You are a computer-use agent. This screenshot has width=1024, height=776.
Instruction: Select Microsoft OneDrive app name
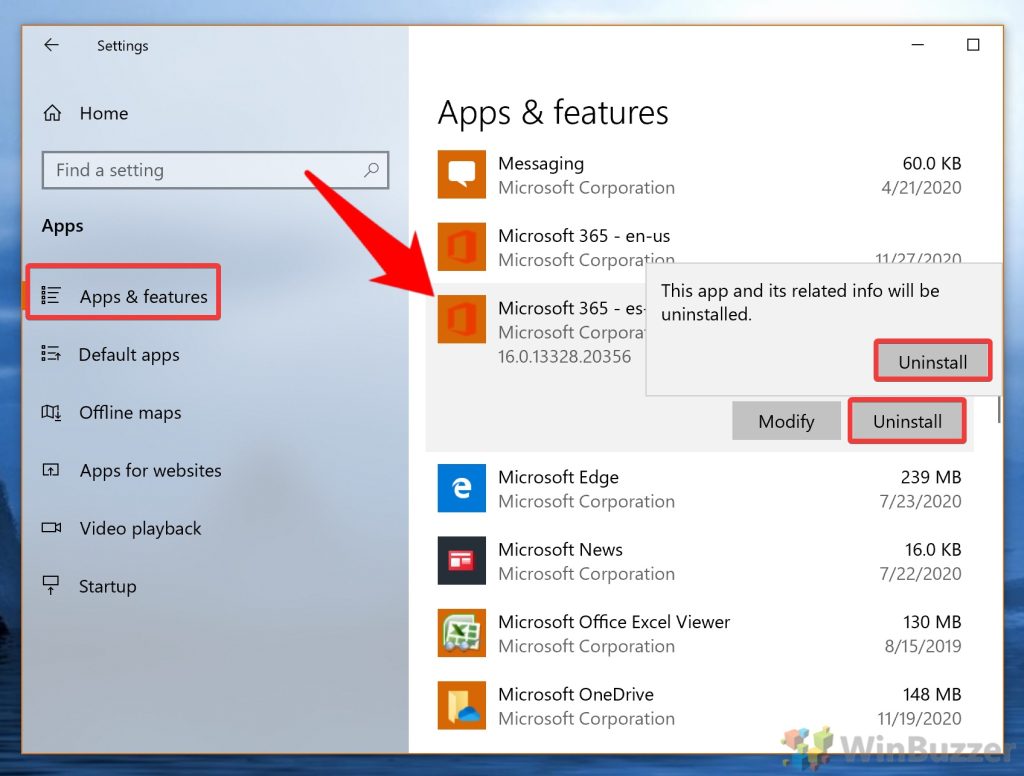pos(576,694)
